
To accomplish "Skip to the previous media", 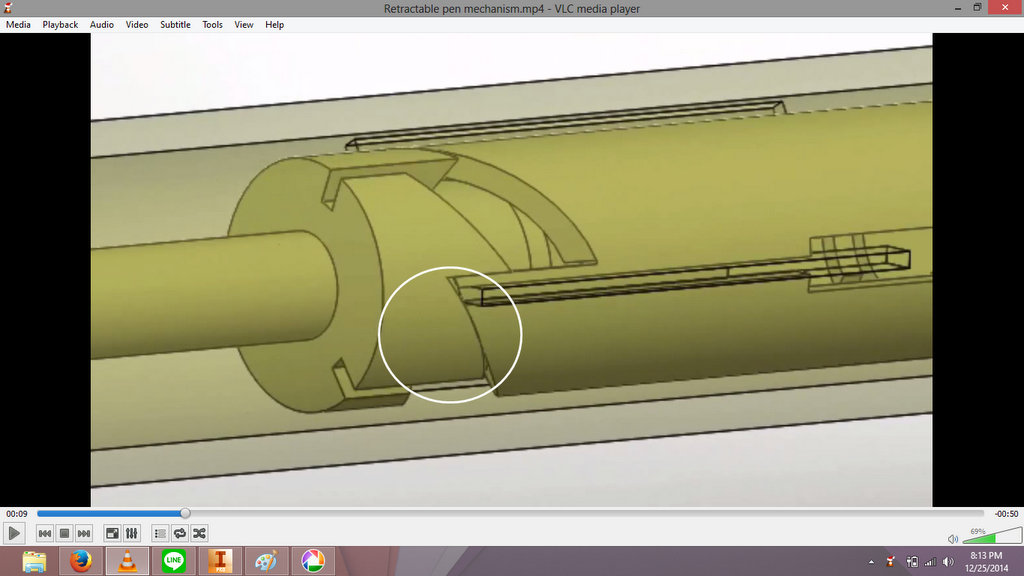I will (44, 533).
